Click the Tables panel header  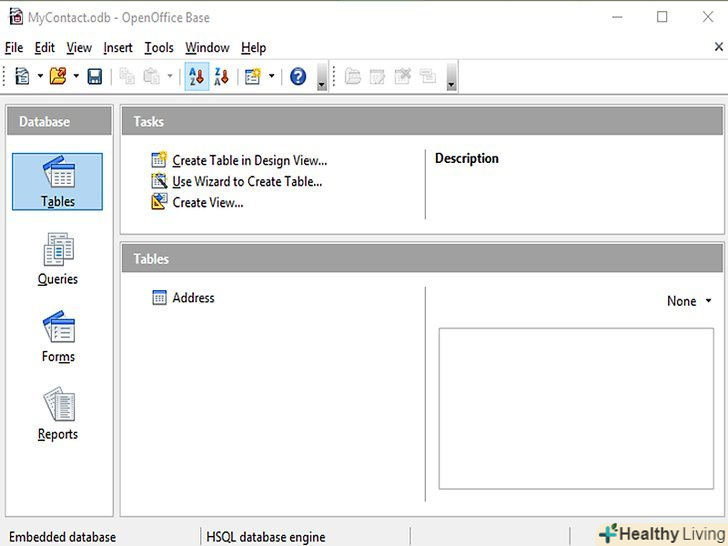(422, 259)
